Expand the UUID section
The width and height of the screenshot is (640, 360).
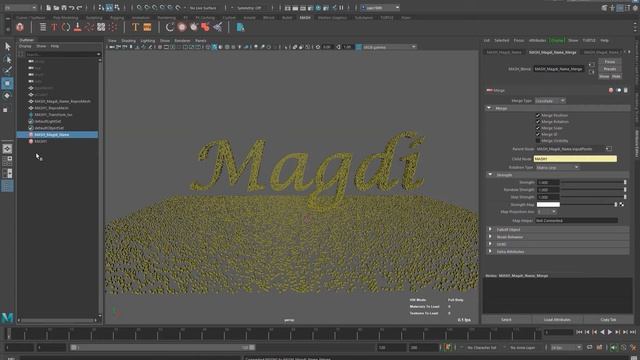[490, 244]
